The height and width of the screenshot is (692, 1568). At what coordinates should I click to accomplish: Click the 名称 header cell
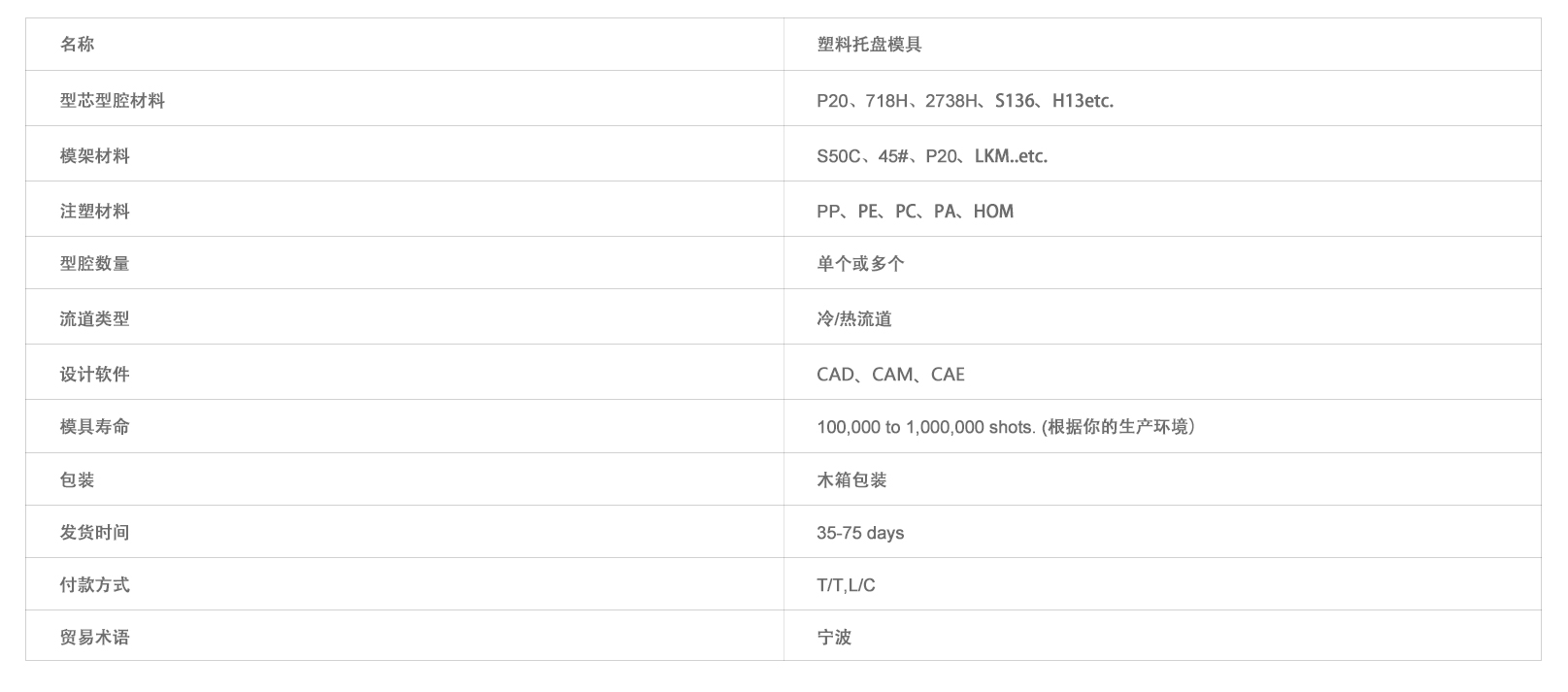pos(78,45)
